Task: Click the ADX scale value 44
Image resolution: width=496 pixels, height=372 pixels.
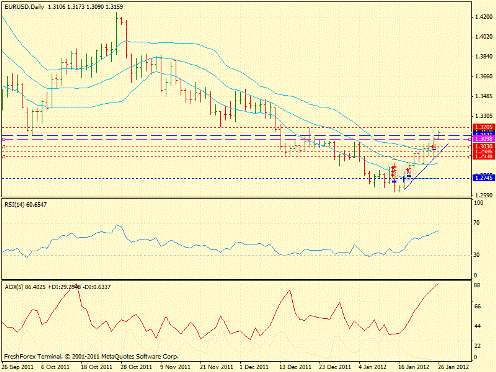Action: tap(477, 326)
